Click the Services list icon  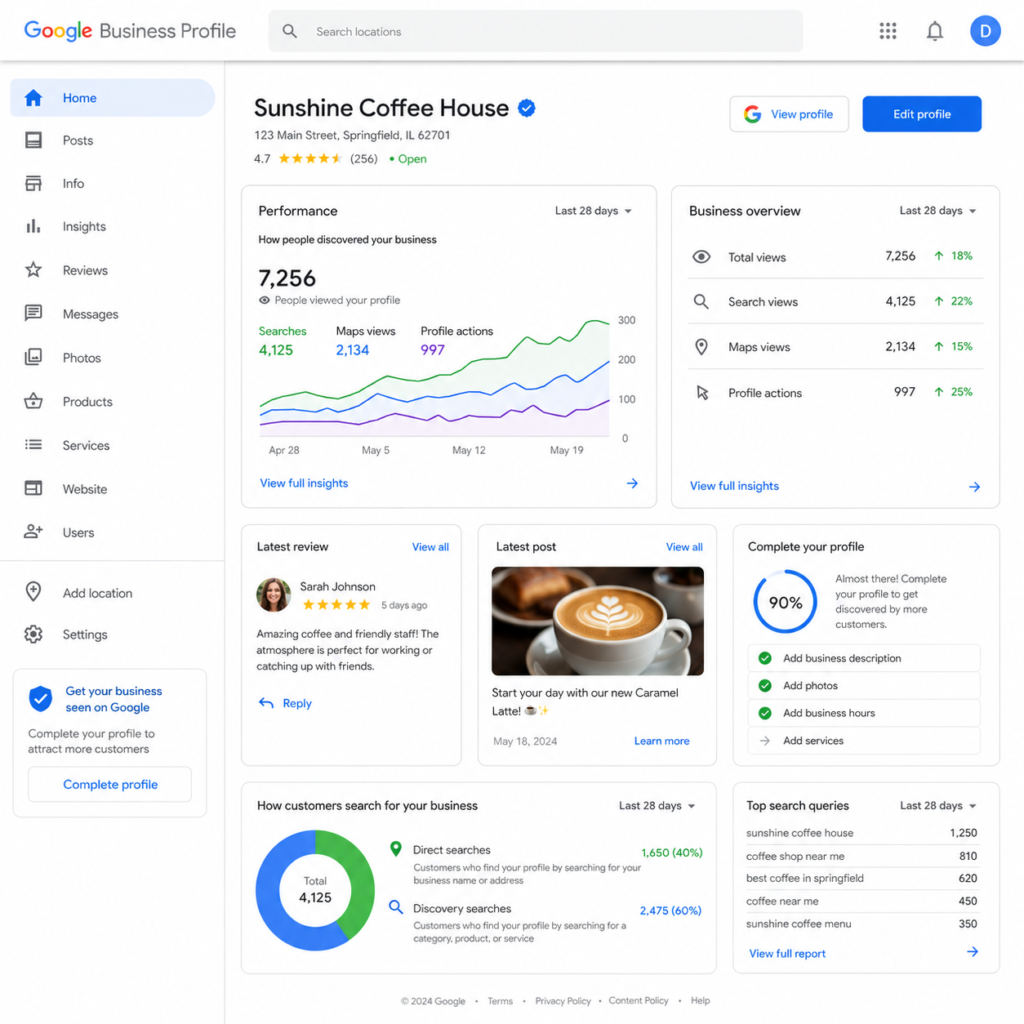pos(33,445)
